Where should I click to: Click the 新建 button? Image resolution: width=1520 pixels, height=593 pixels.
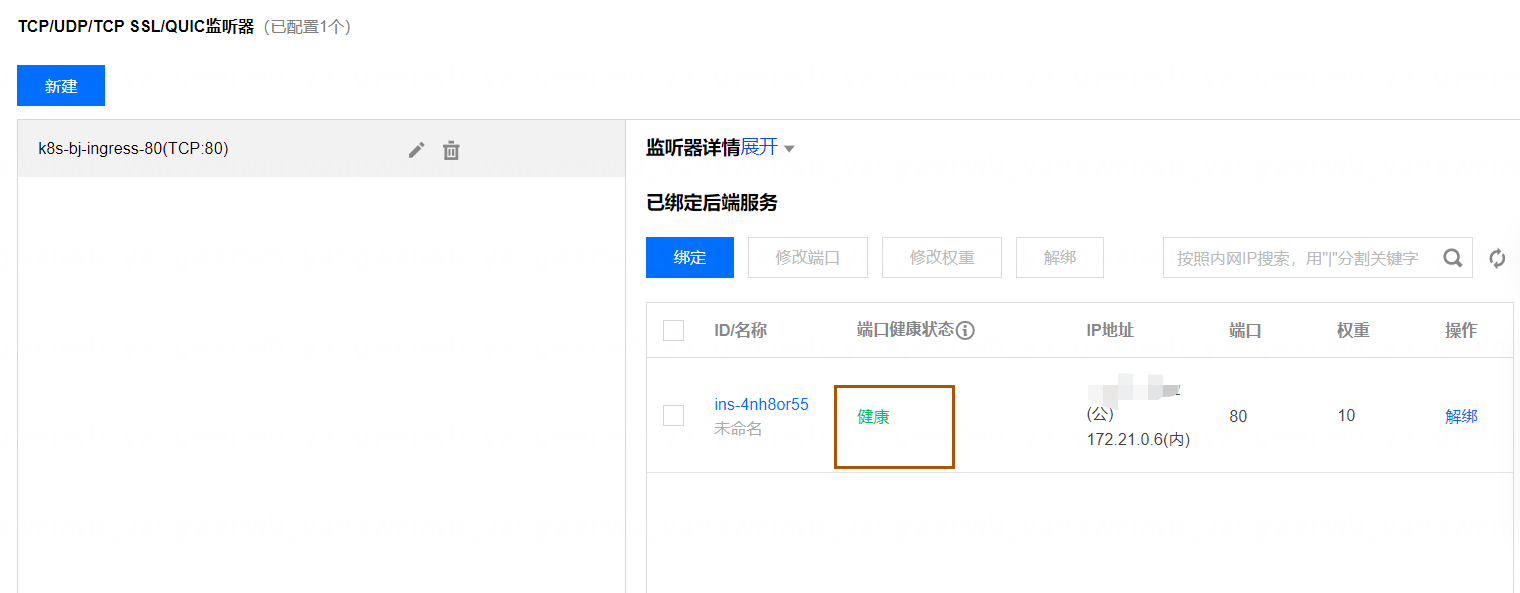pos(61,86)
